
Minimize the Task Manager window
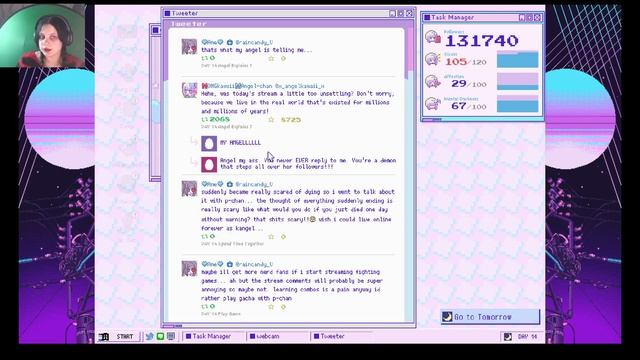[x=522, y=18]
